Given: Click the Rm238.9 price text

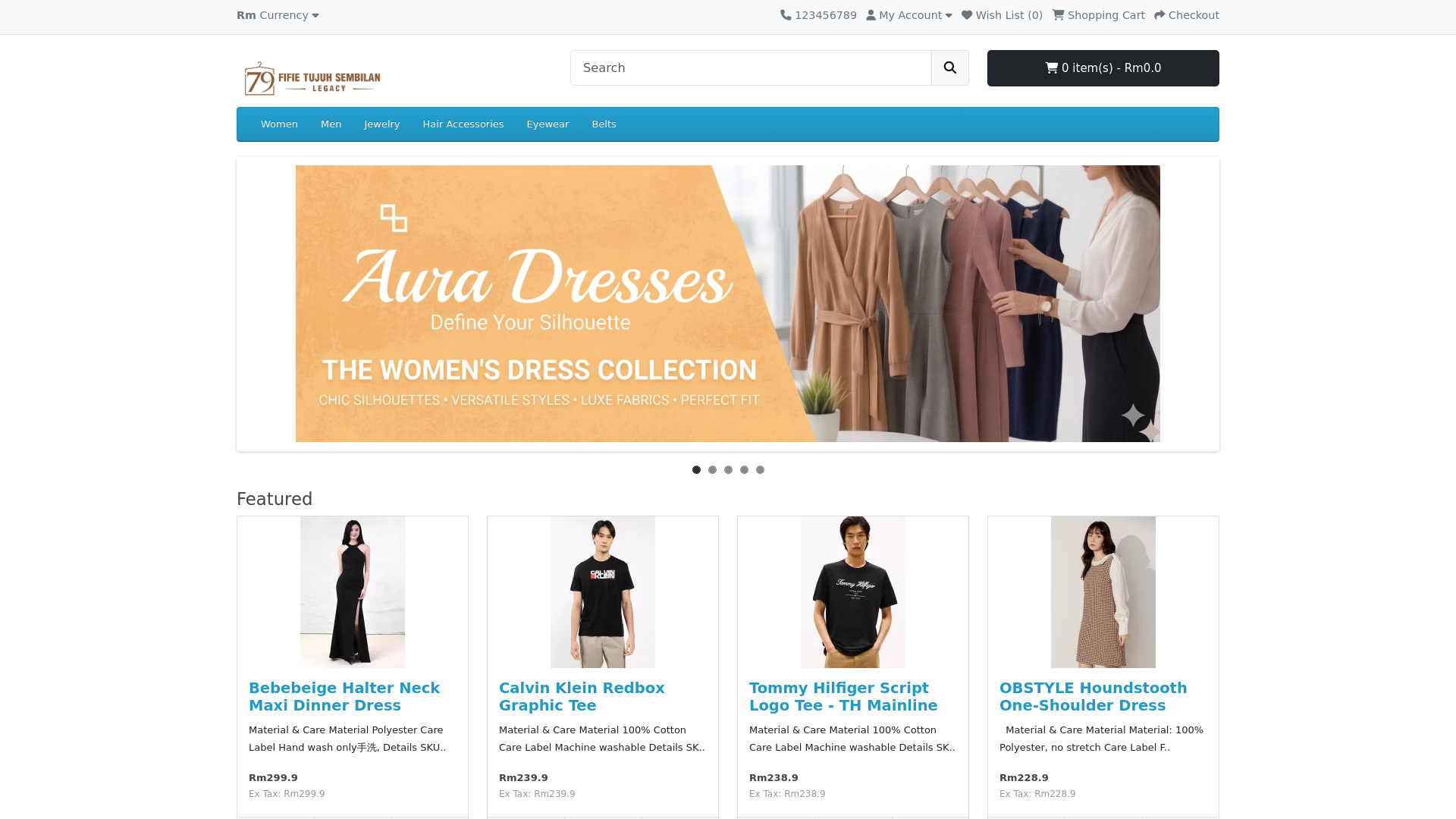Looking at the screenshot, I should coord(773,778).
